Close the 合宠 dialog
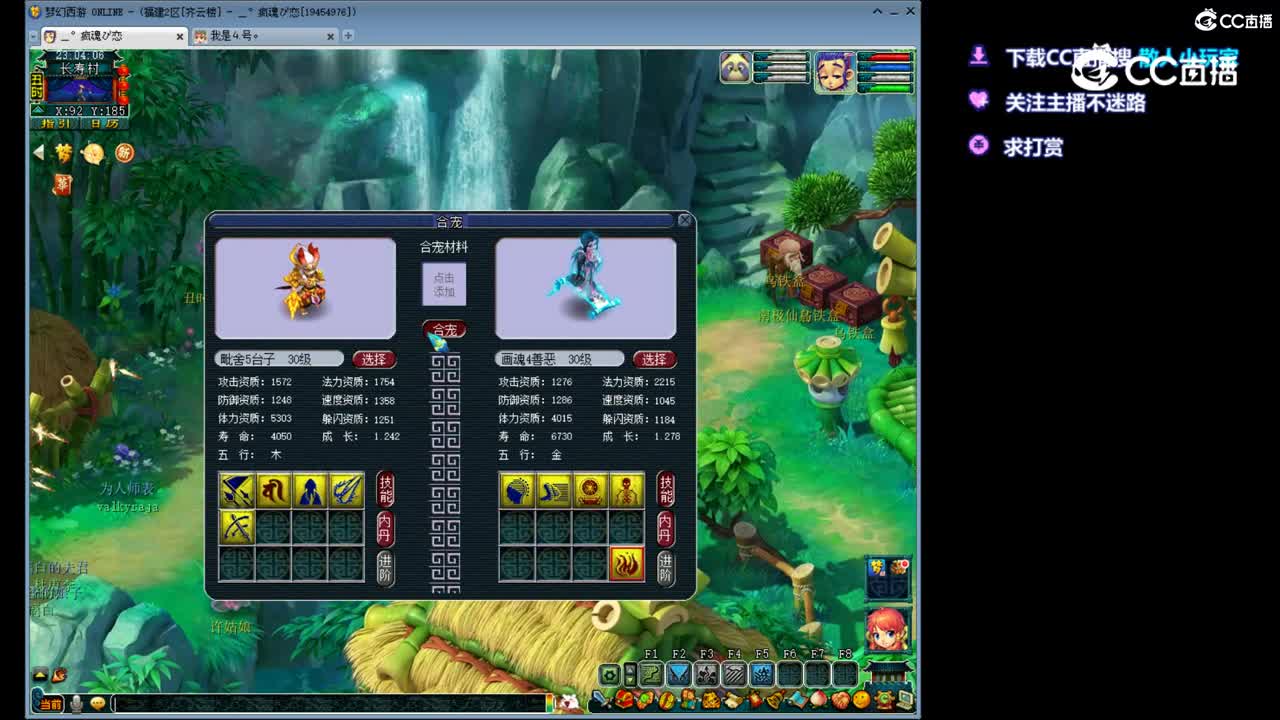Image resolution: width=1280 pixels, height=720 pixels. [685, 220]
